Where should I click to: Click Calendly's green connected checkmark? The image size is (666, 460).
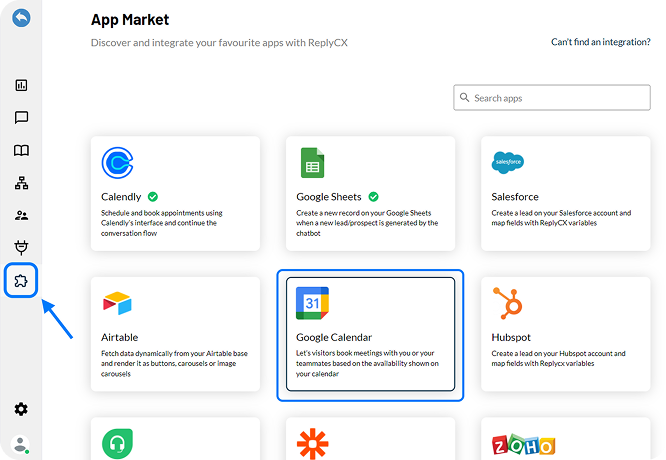pos(153,197)
